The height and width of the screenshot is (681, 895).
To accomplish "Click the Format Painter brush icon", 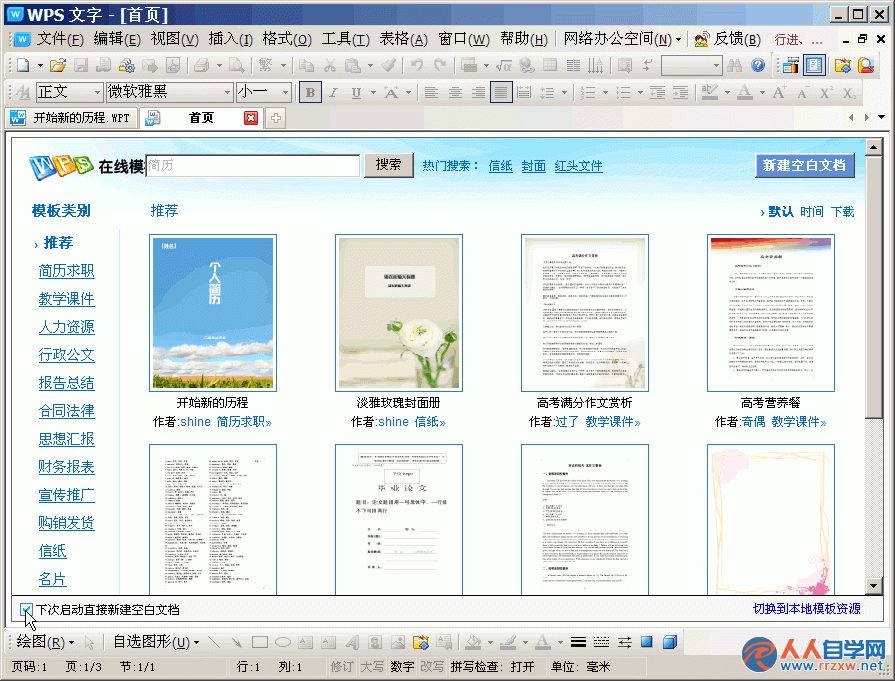I will tap(389, 66).
